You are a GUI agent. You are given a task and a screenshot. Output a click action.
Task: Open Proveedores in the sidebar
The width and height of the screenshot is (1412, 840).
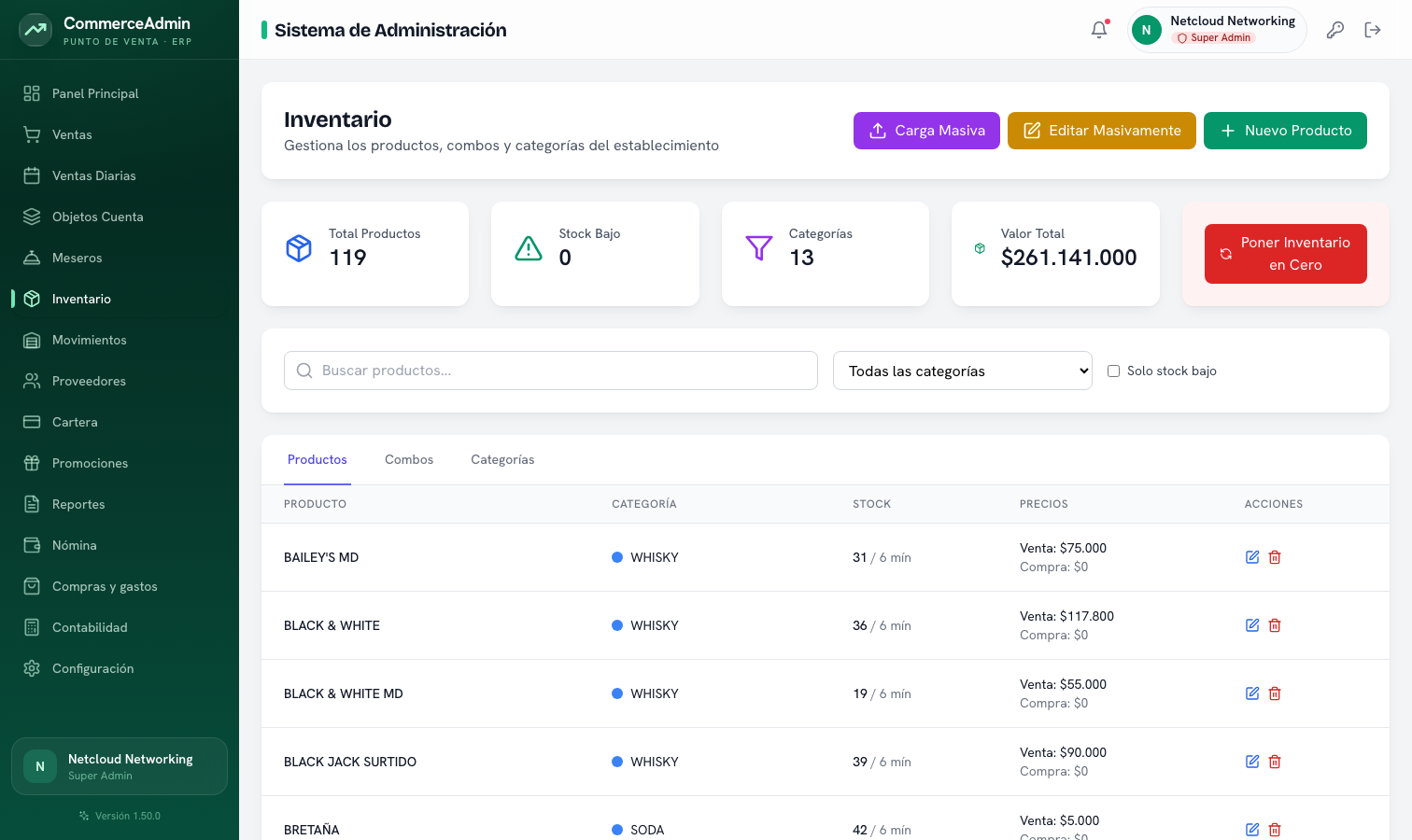click(120, 381)
